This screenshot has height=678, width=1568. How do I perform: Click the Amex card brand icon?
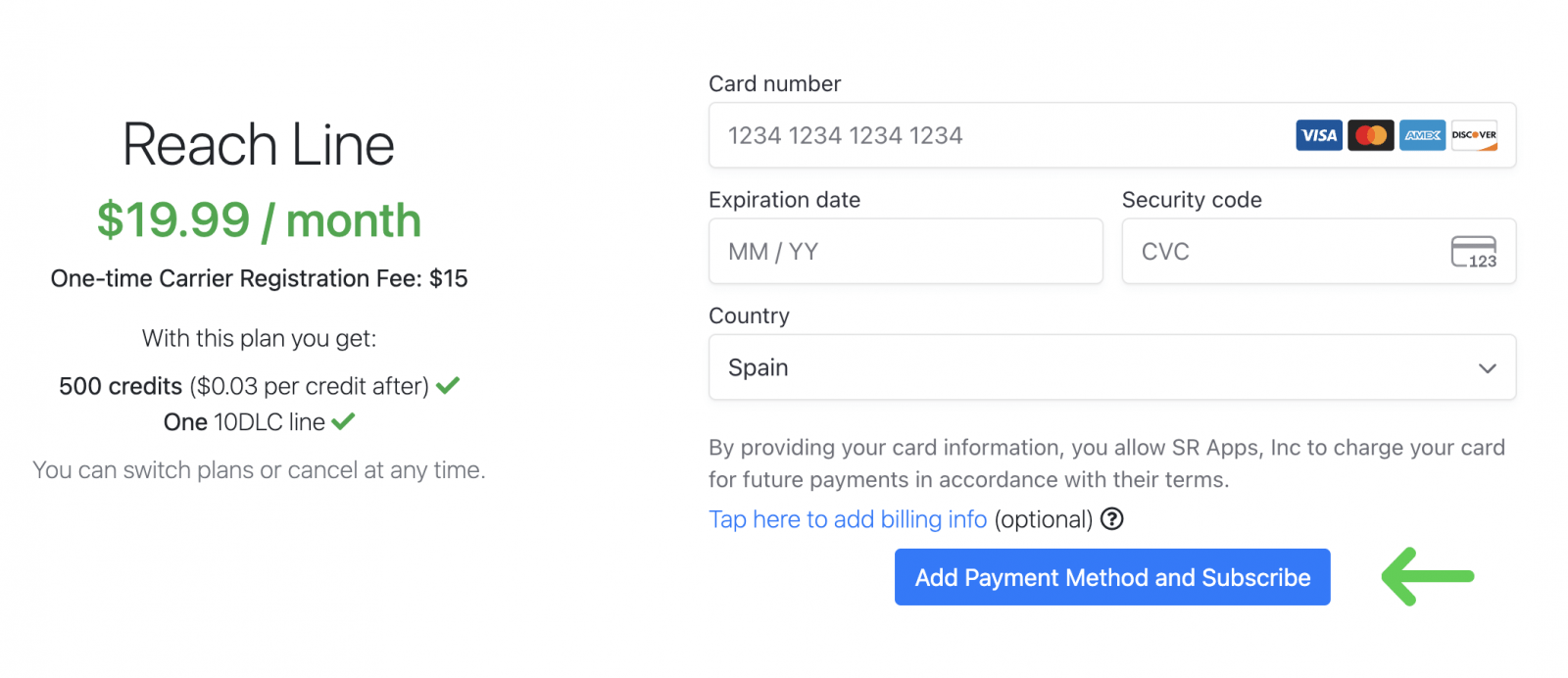tap(1422, 135)
